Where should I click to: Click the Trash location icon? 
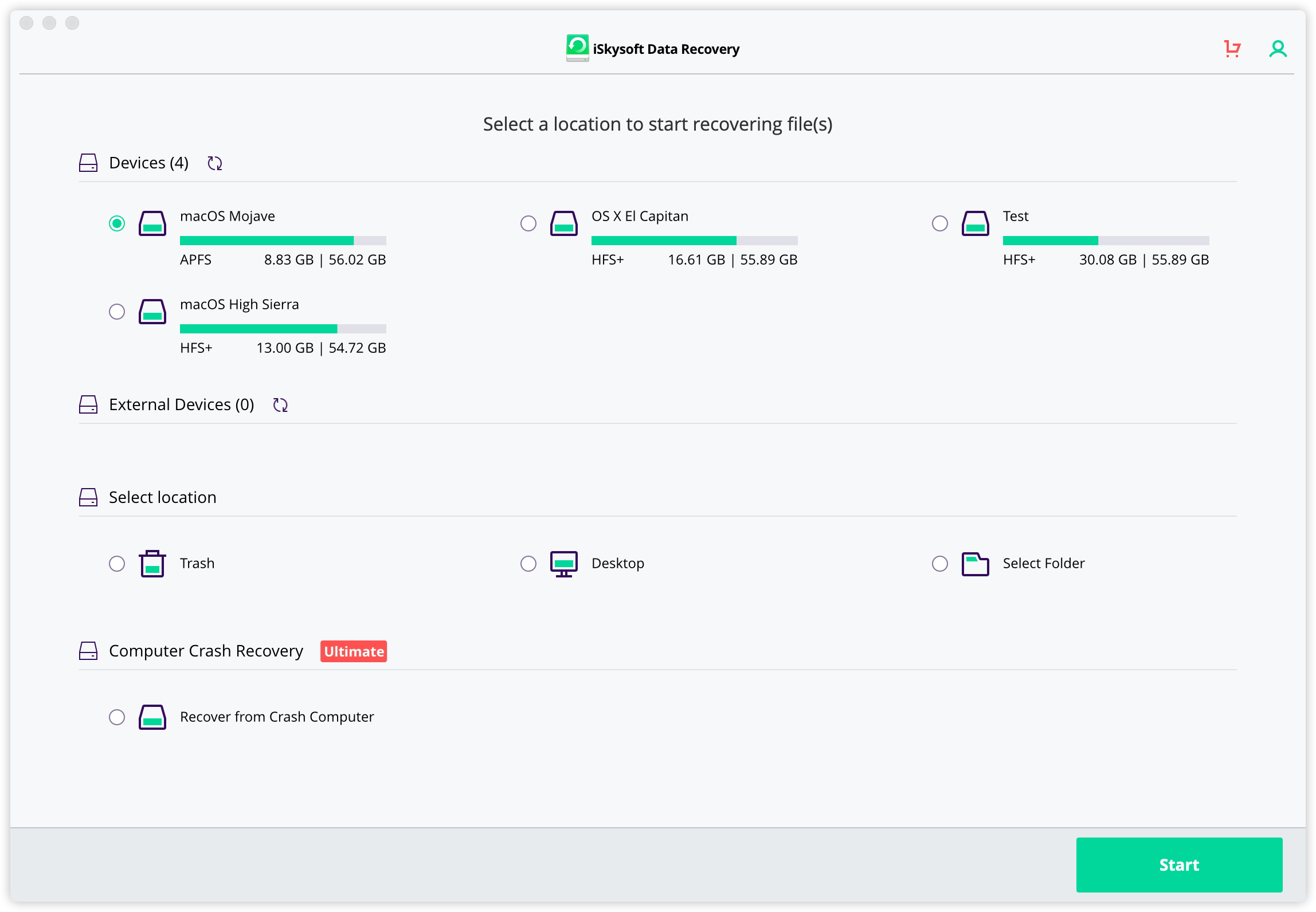[152, 563]
